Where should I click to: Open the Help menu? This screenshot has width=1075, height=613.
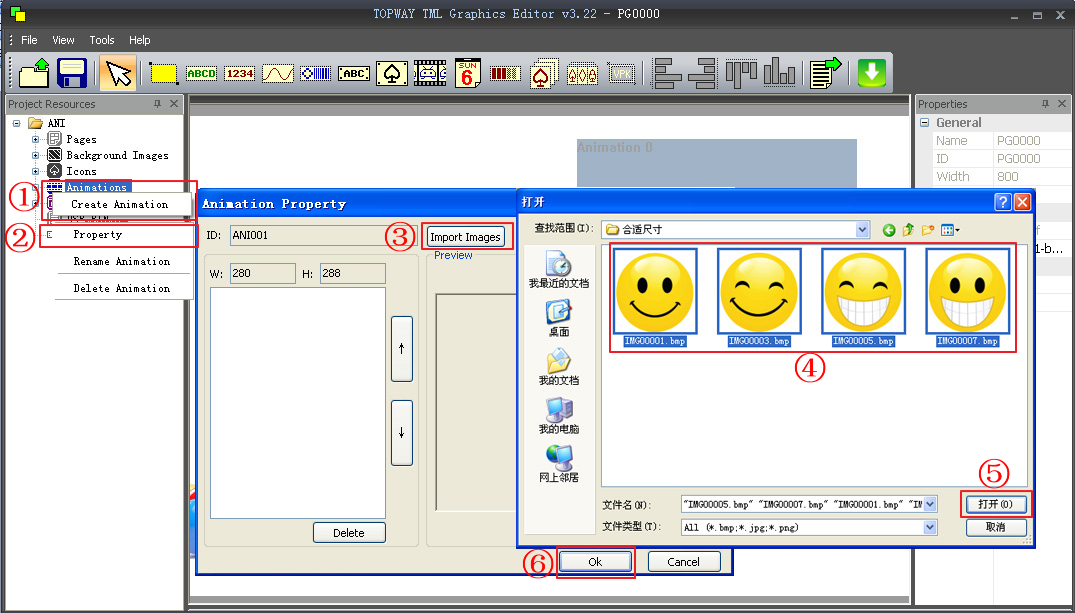pos(139,40)
